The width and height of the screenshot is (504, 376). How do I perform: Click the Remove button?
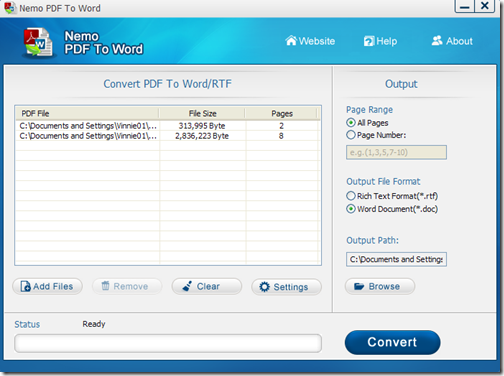[127, 286]
